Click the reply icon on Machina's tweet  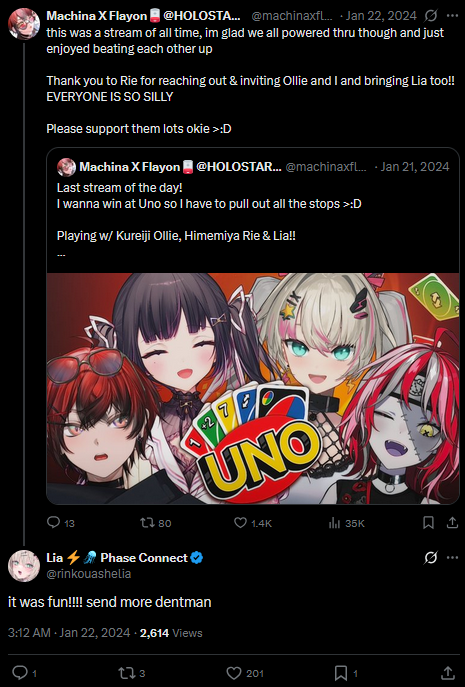pos(53,522)
